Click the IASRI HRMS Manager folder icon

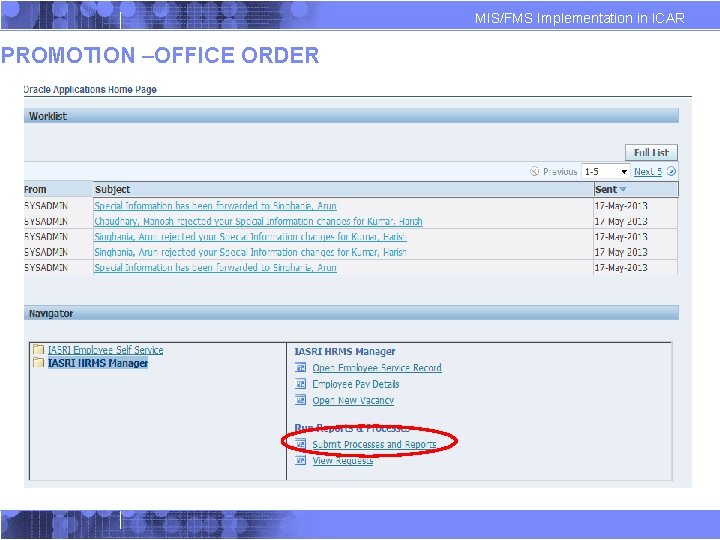[x=39, y=363]
